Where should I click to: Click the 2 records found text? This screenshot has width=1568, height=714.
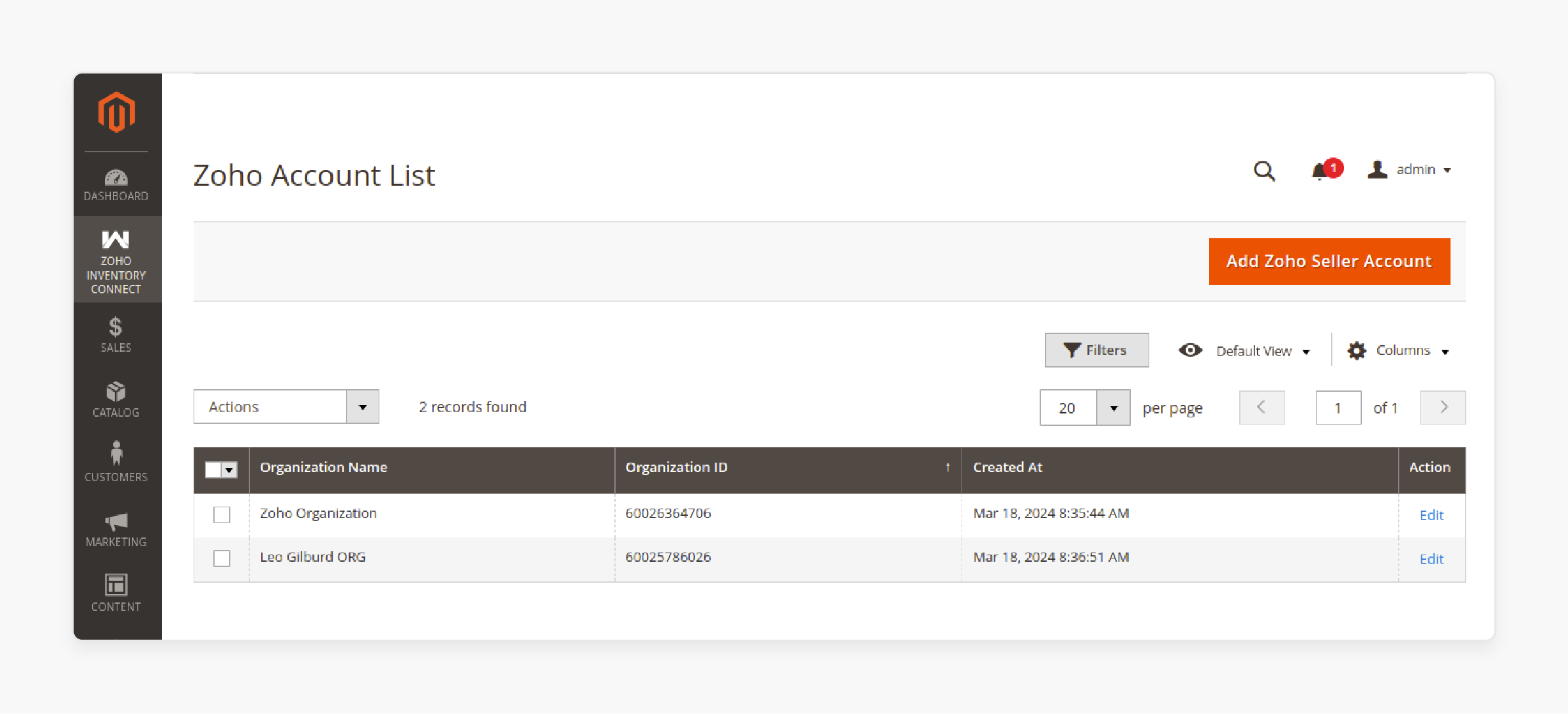[473, 407]
